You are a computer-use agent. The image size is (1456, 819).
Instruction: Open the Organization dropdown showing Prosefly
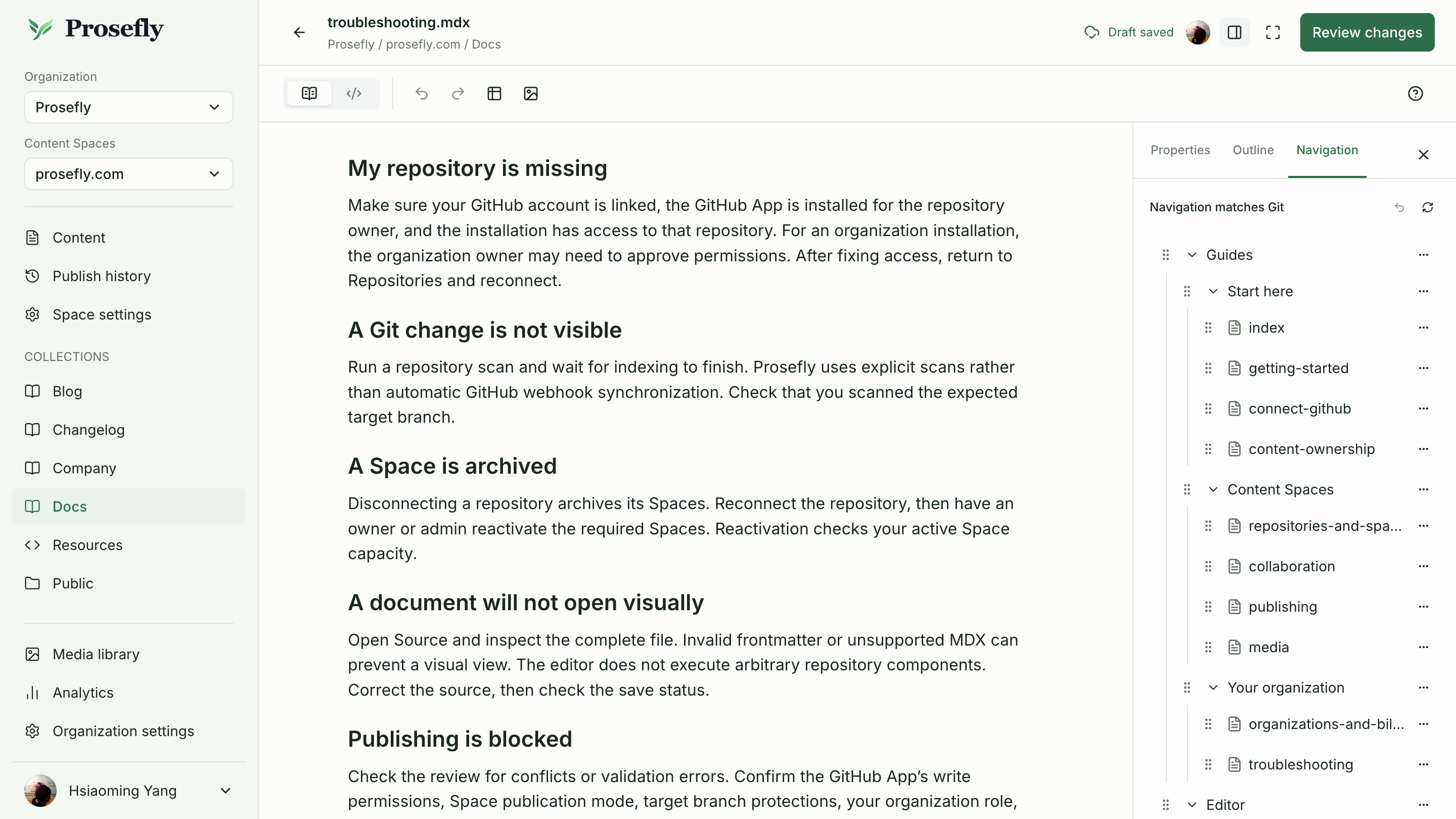pyautogui.click(x=128, y=107)
